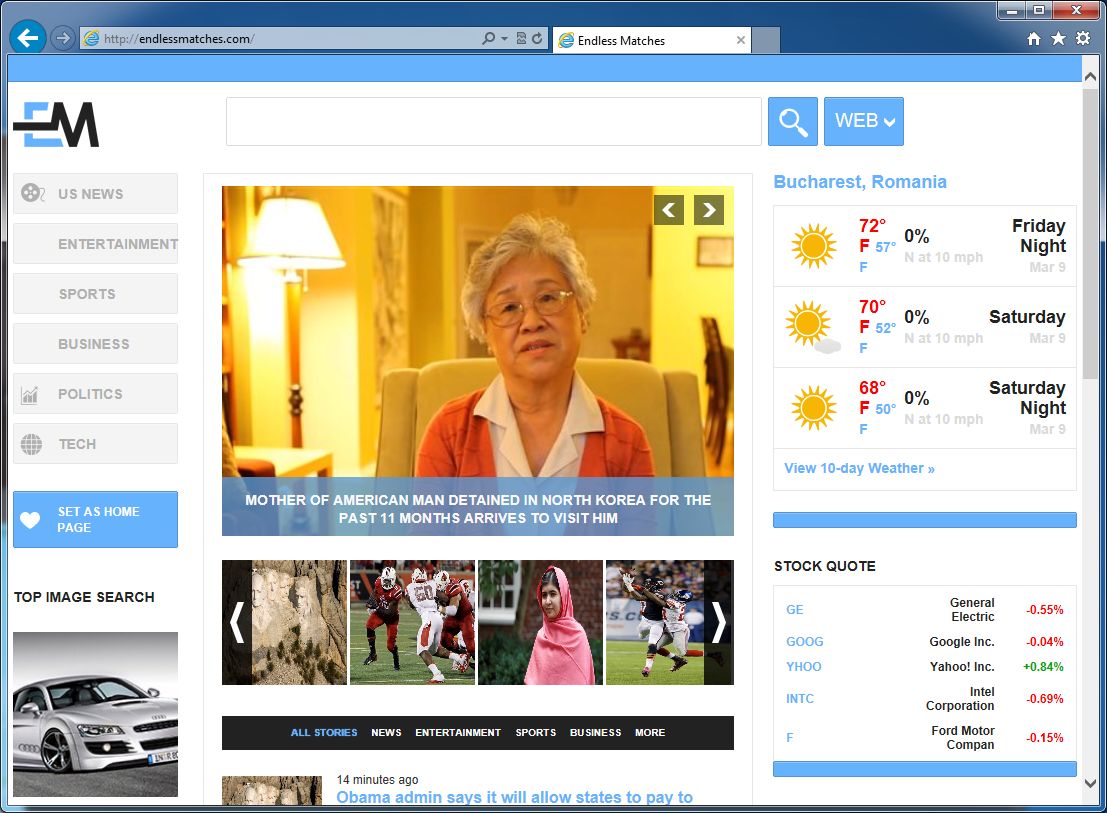
Task: Open the browser Tools gear icon
Action: coord(1083,39)
